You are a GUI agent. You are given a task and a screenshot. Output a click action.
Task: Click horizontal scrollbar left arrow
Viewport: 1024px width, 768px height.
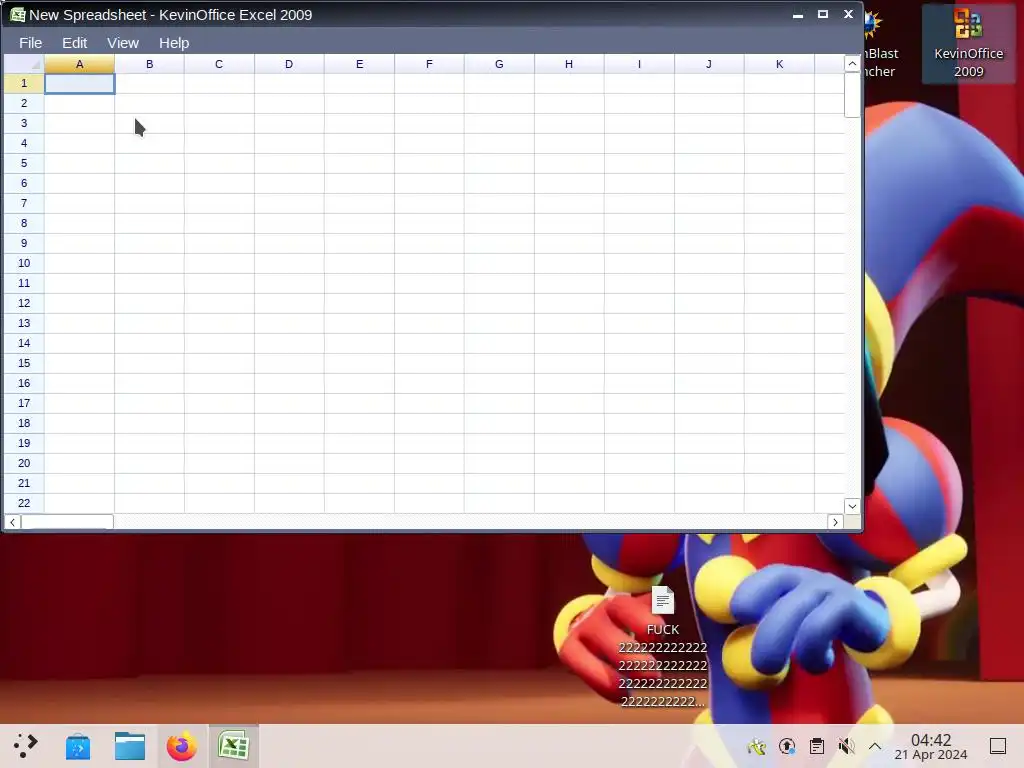point(12,522)
